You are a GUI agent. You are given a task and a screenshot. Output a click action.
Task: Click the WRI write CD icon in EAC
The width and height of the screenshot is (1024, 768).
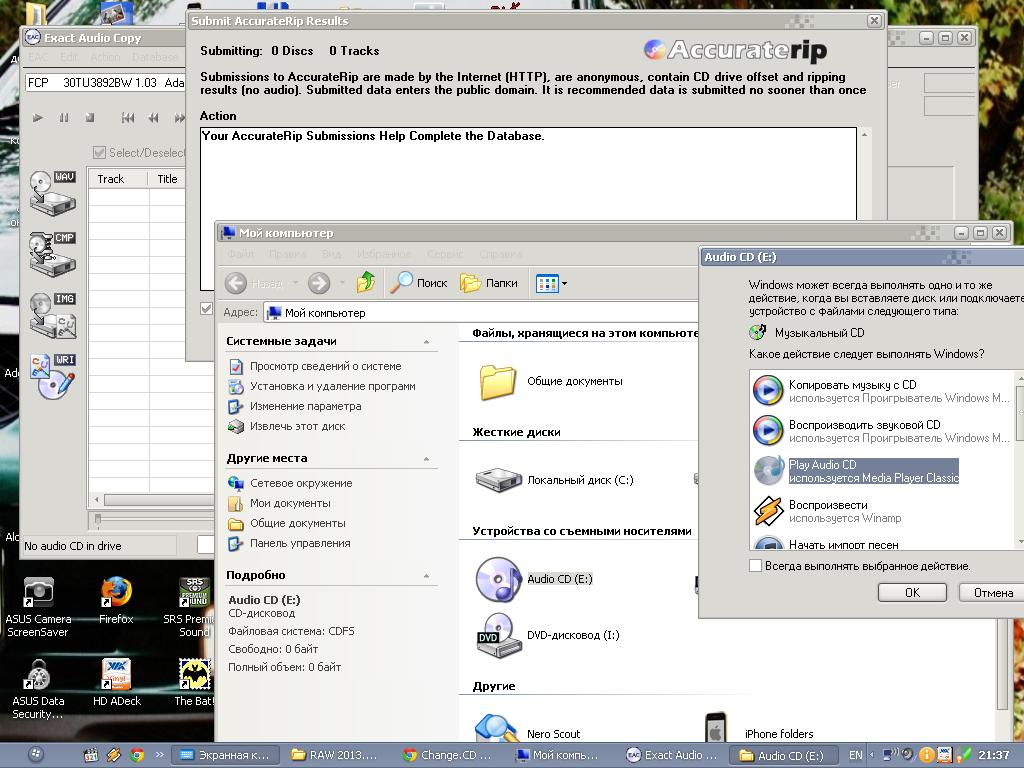click(x=53, y=377)
